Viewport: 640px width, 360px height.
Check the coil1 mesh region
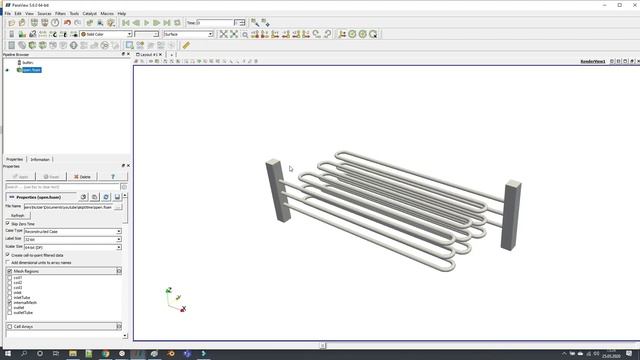tap(10, 278)
